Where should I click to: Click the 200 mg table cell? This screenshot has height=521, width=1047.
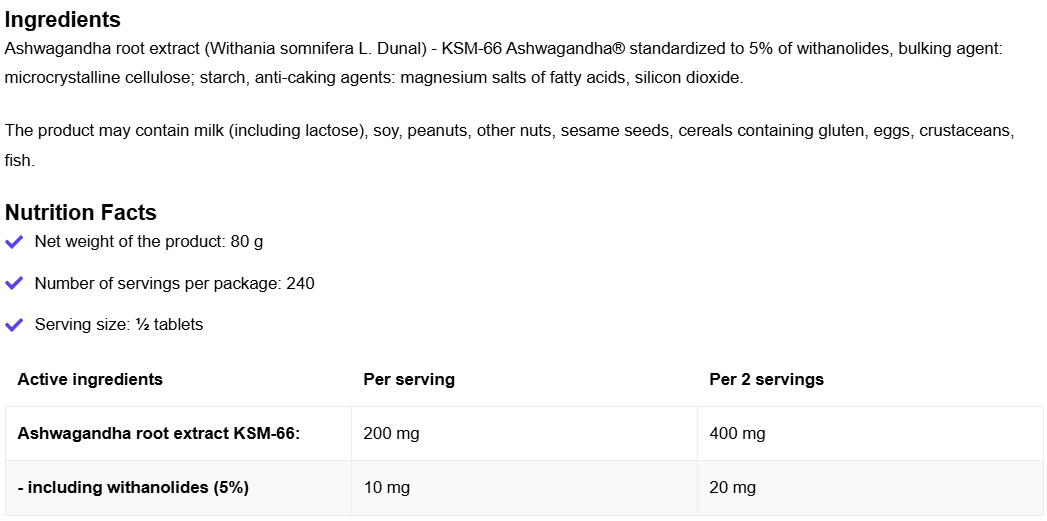(391, 433)
